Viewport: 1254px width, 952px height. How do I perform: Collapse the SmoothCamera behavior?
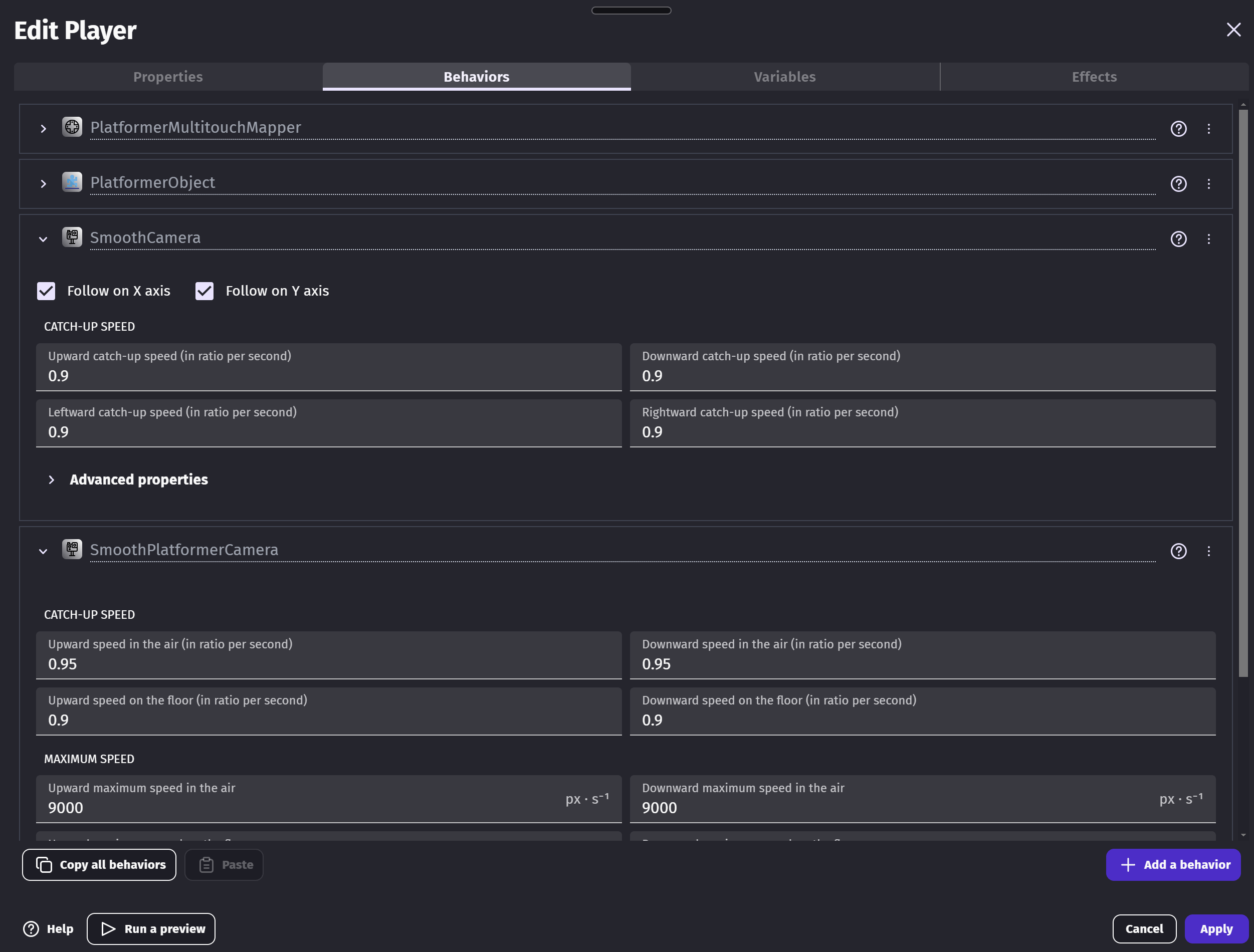point(43,239)
